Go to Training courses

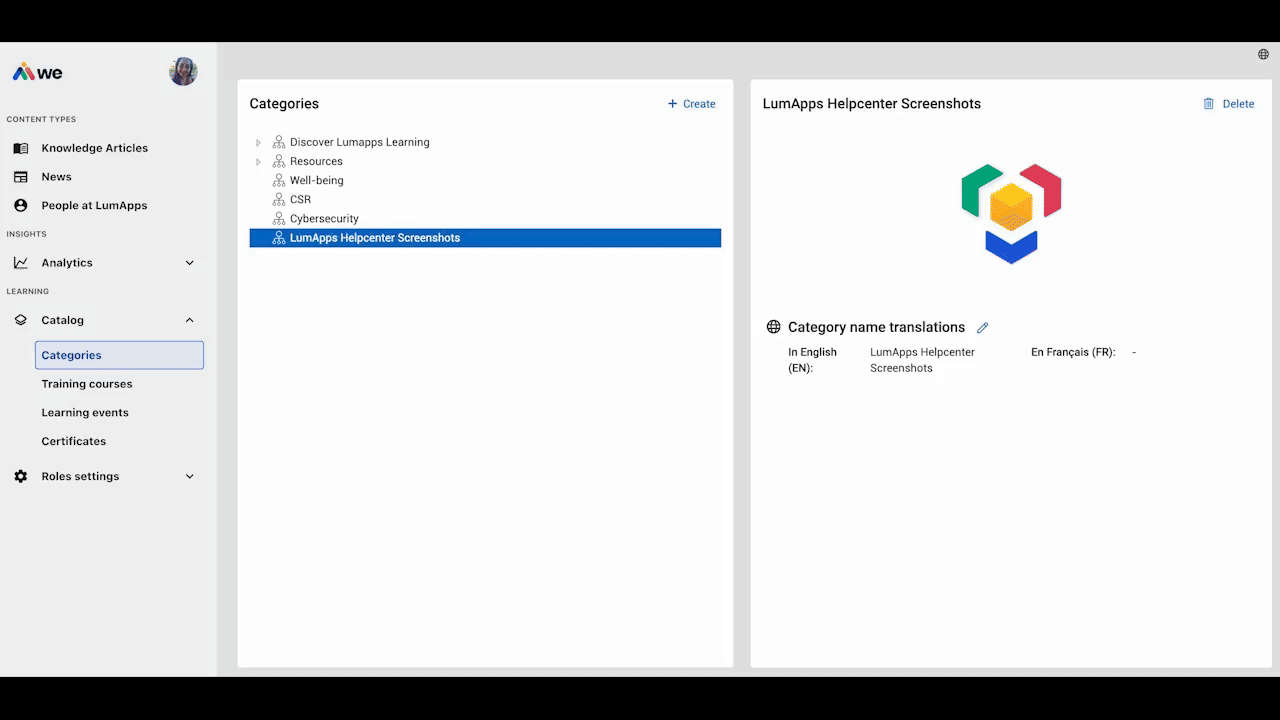[87, 384]
